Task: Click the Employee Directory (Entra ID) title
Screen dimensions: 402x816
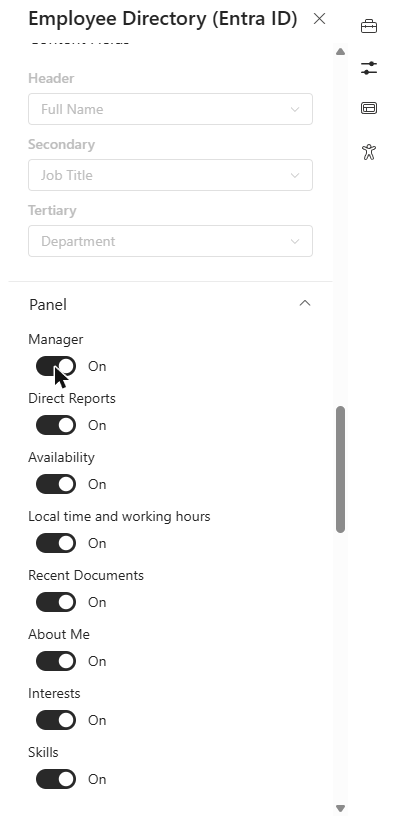Action: tap(162, 19)
